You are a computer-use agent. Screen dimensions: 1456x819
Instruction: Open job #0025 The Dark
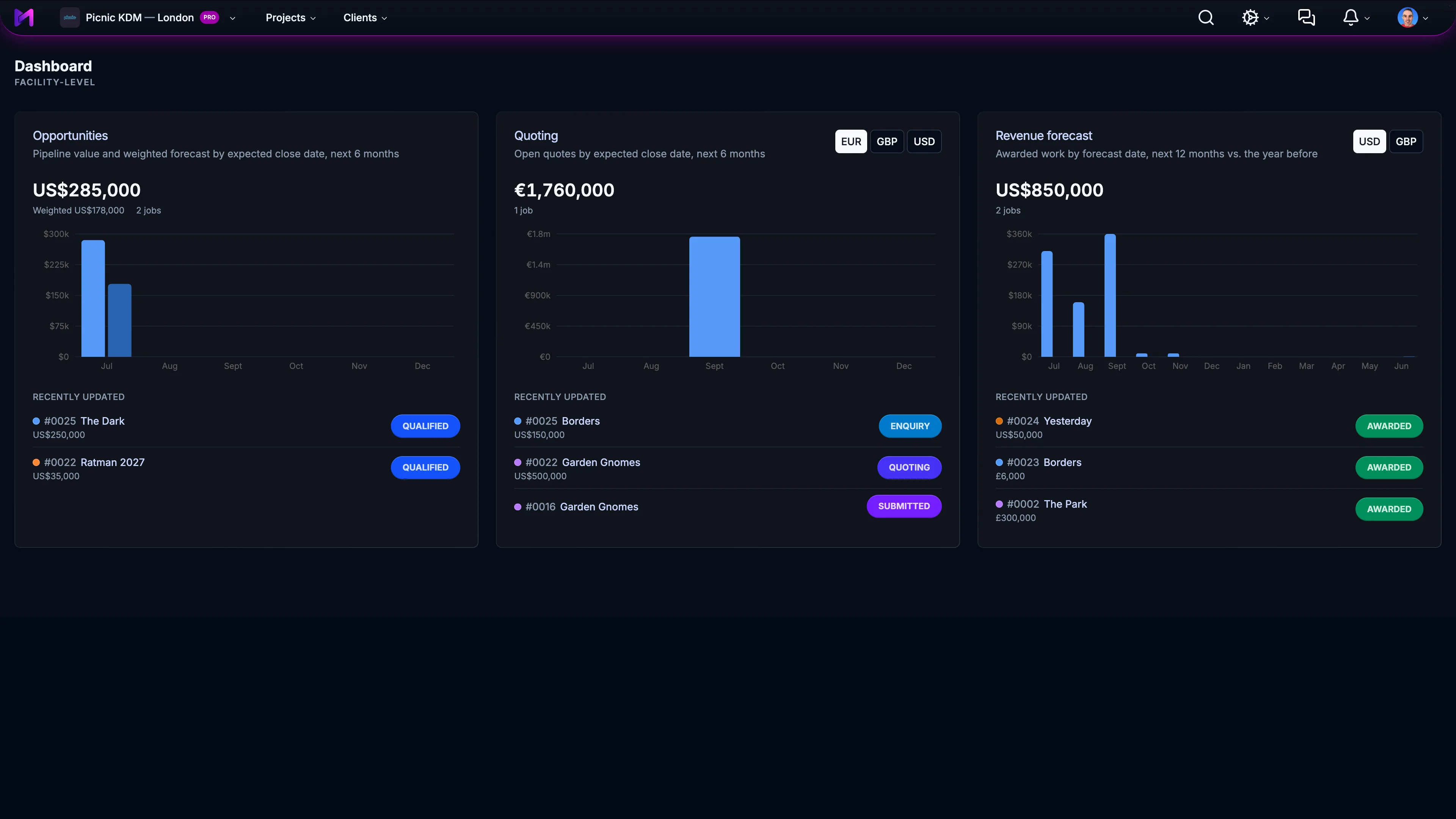[x=84, y=421]
